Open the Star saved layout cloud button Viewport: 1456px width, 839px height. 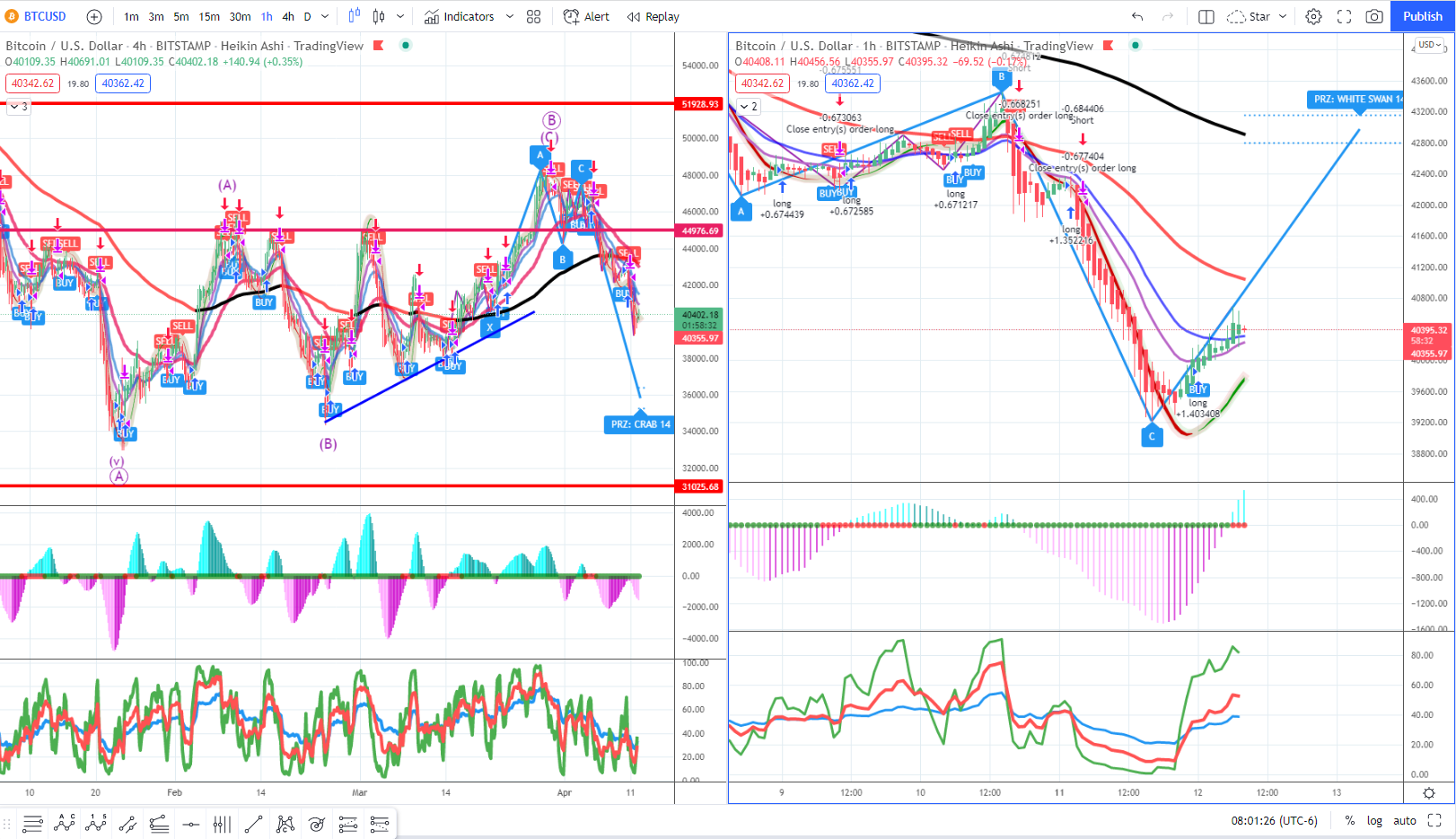[x=1250, y=16]
